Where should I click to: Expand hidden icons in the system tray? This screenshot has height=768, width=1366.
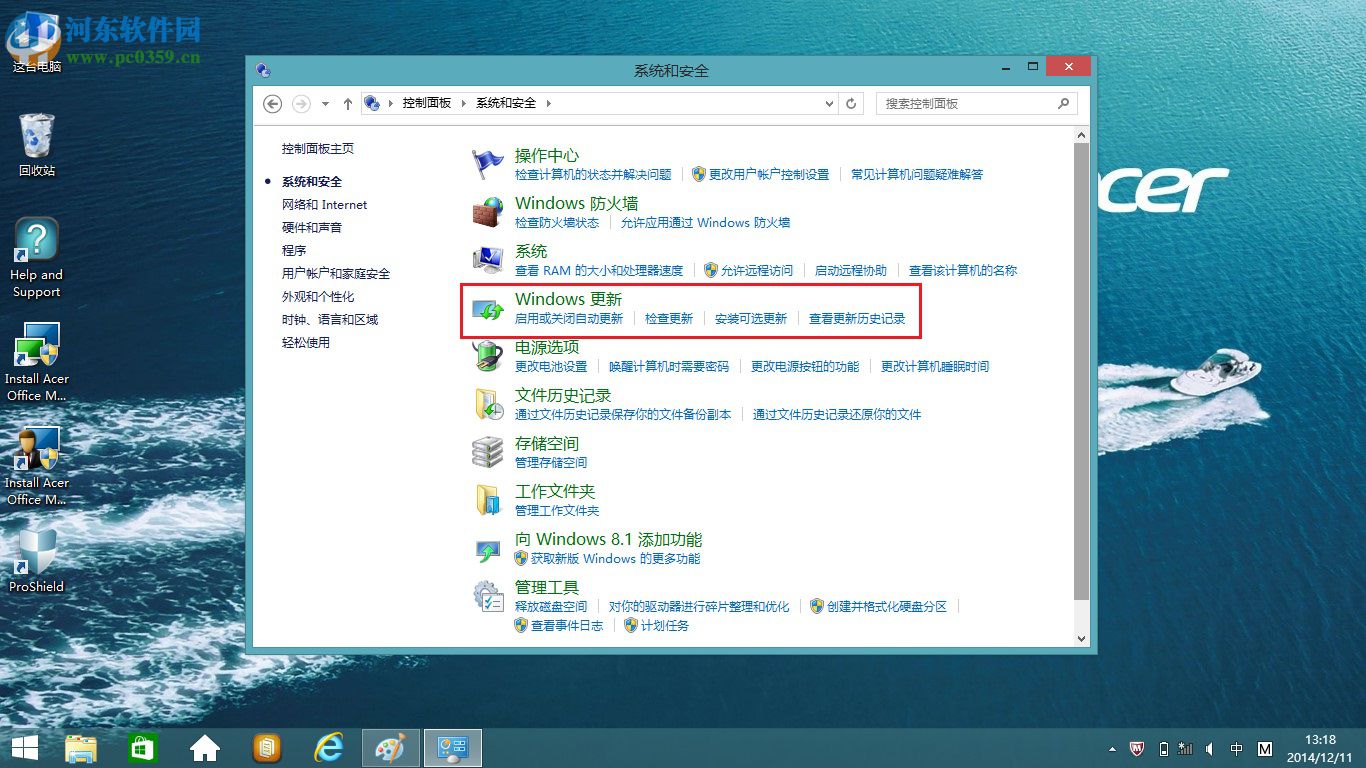click(x=1113, y=748)
